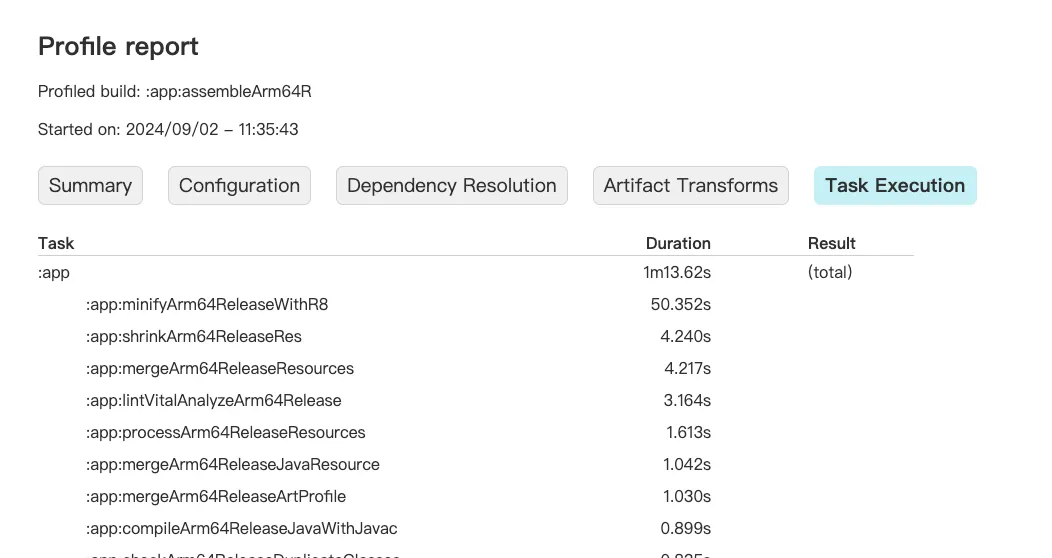
Task: Click the Result column header
Action: [x=831, y=243]
